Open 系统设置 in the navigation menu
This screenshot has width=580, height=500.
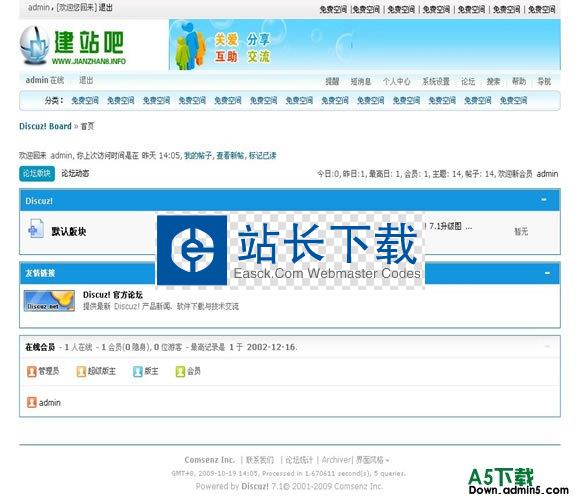(x=436, y=81)
